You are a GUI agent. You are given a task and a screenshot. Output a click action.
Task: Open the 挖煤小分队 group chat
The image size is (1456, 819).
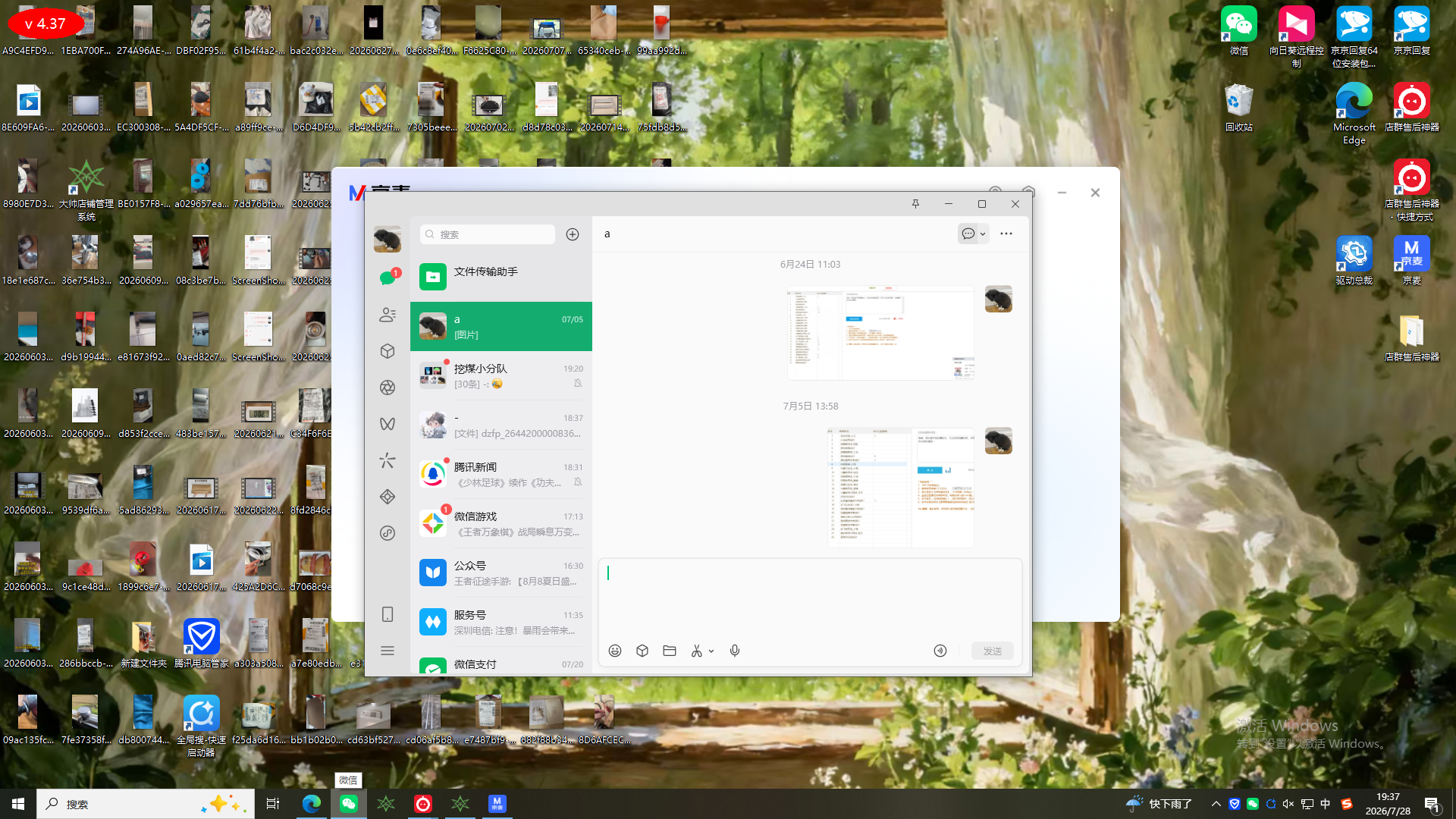coord(501,376)
